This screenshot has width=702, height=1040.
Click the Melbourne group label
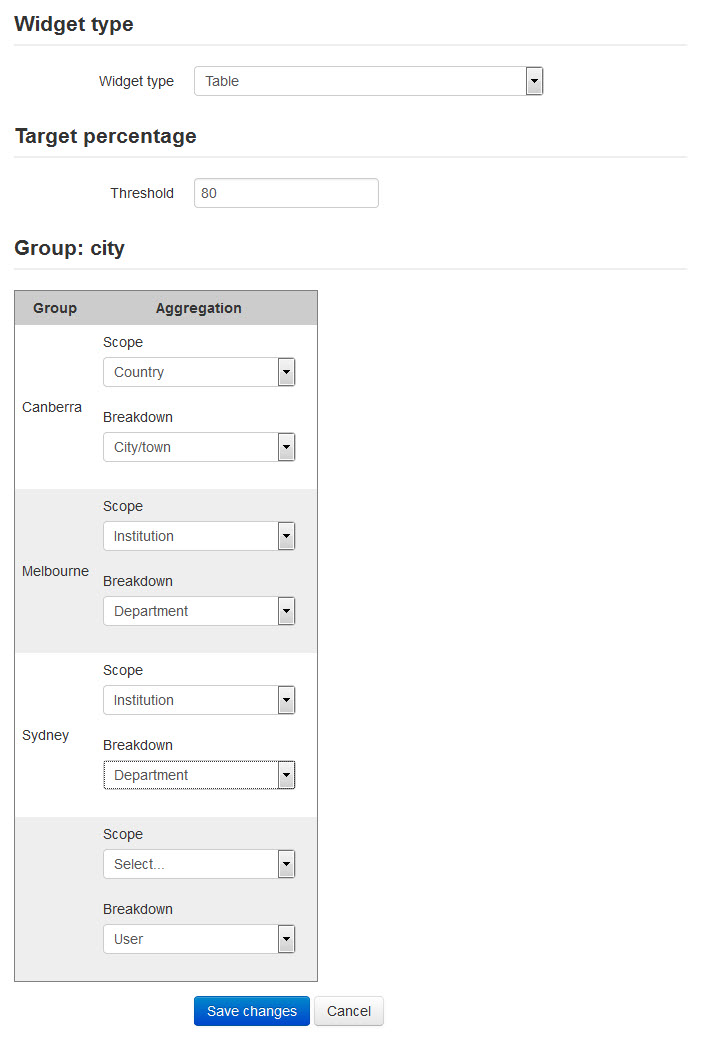[x=55, y=571]
